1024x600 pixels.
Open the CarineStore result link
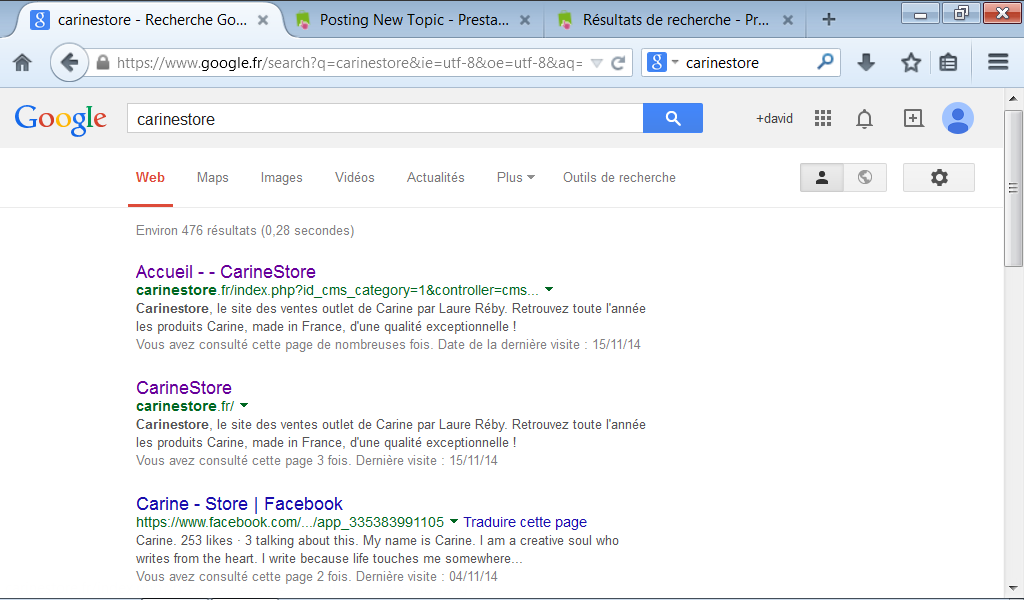coord(184,388)
